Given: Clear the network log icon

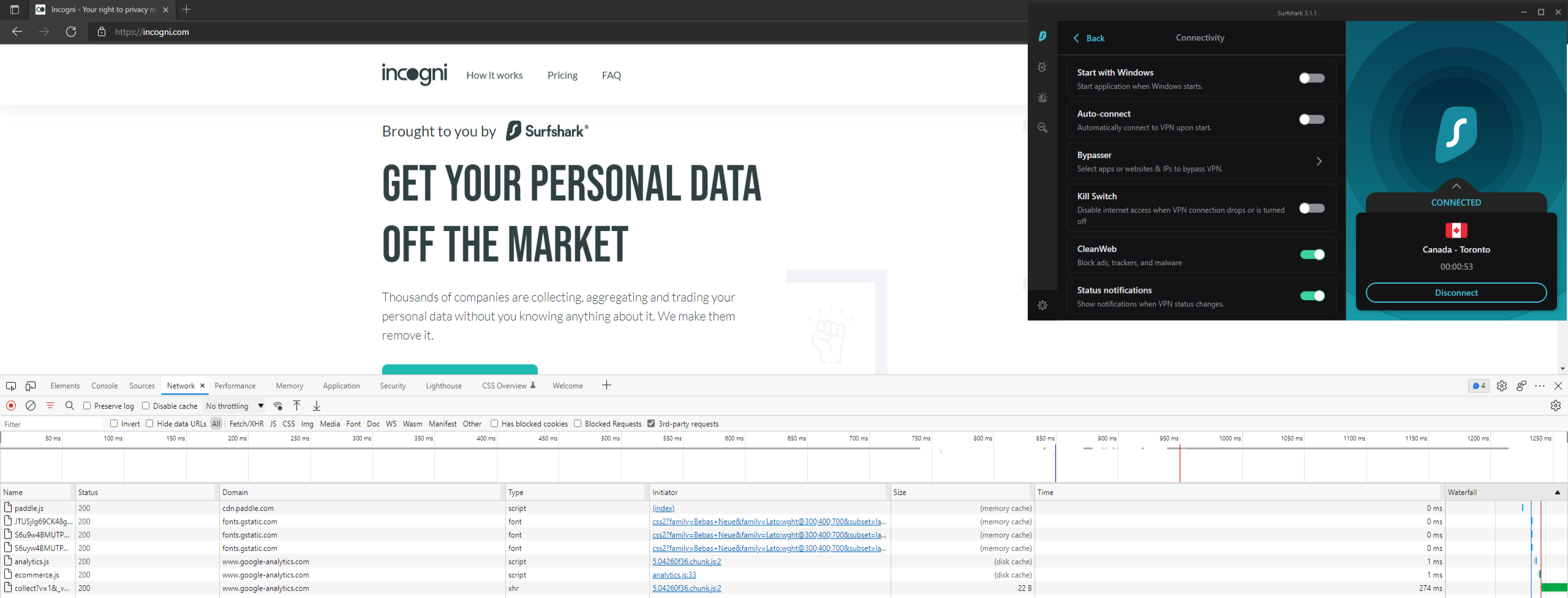Looking at the screenshot, I should pyautogui.click(x=31, y=406).
